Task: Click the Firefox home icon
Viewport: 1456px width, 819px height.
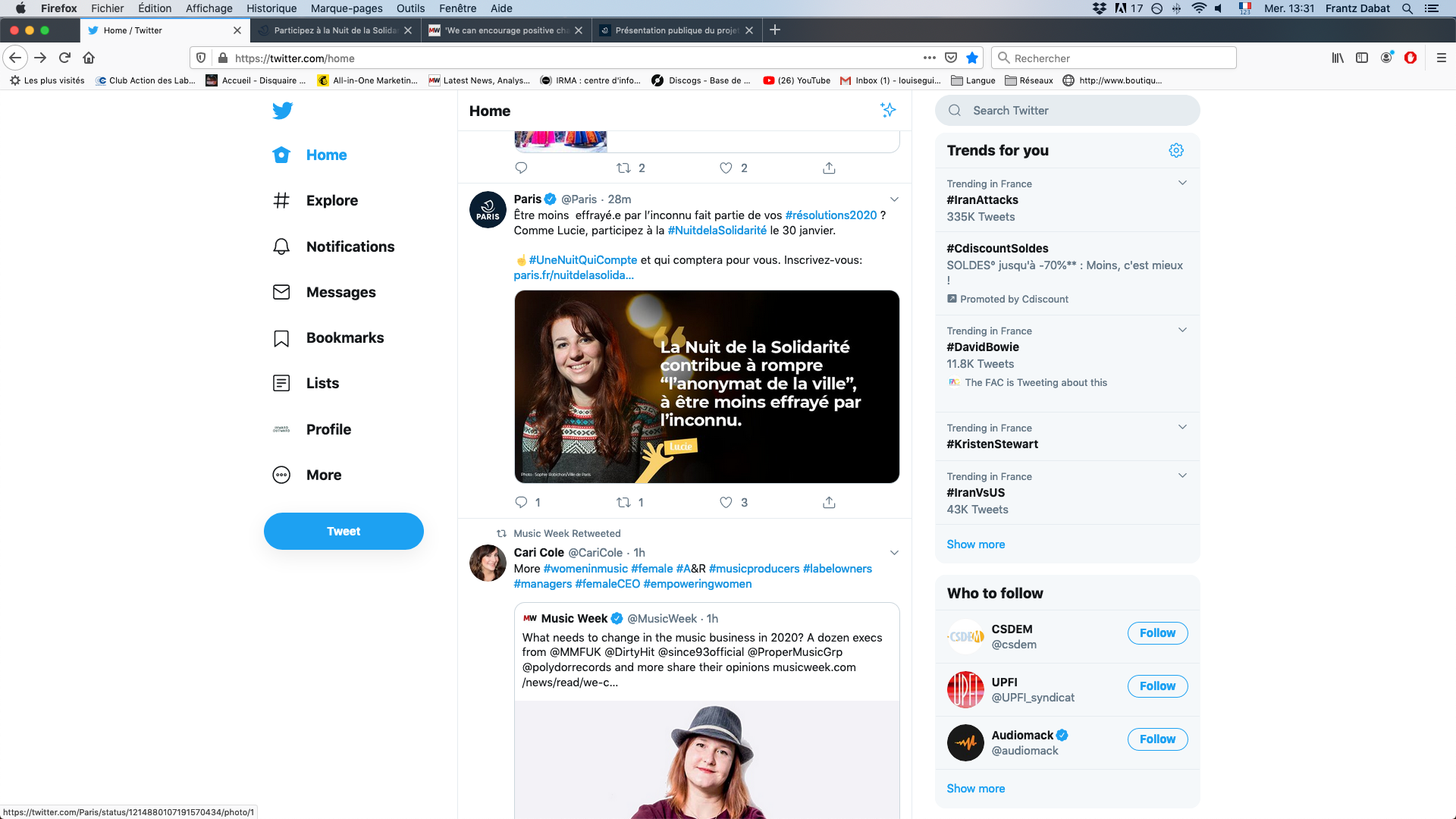Action: click(x=89, y=58)
